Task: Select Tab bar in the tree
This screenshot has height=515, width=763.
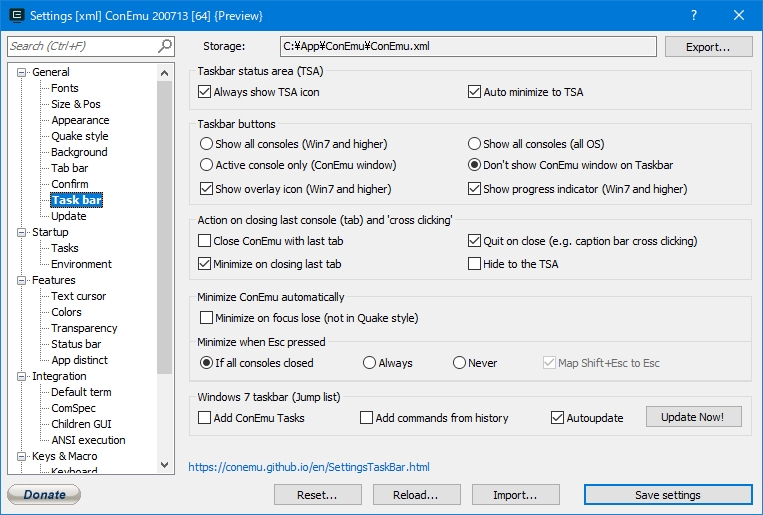Action: [70, 168]
